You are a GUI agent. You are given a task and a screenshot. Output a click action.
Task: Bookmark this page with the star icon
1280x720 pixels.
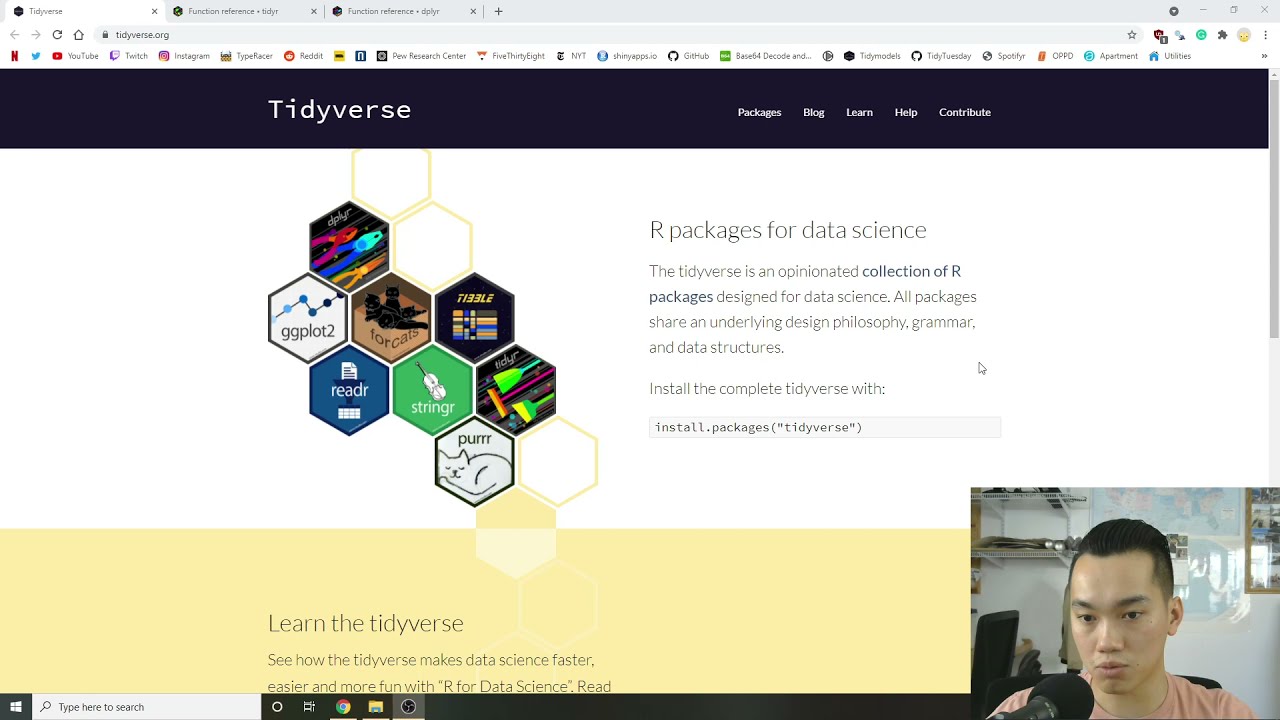[x=1132, y=35]
